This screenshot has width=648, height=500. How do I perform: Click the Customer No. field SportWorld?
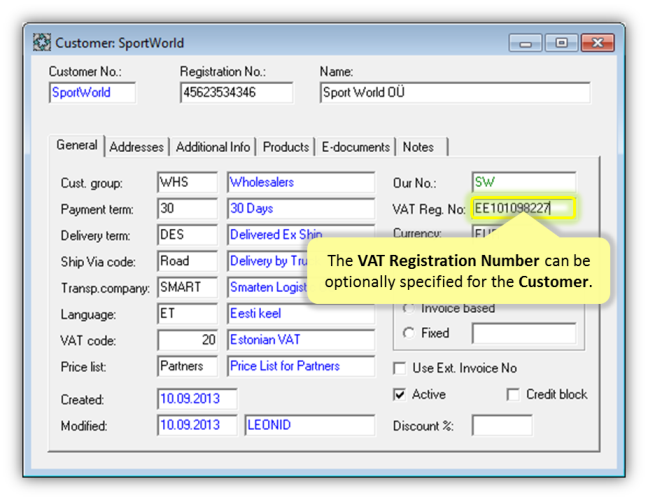93,93
